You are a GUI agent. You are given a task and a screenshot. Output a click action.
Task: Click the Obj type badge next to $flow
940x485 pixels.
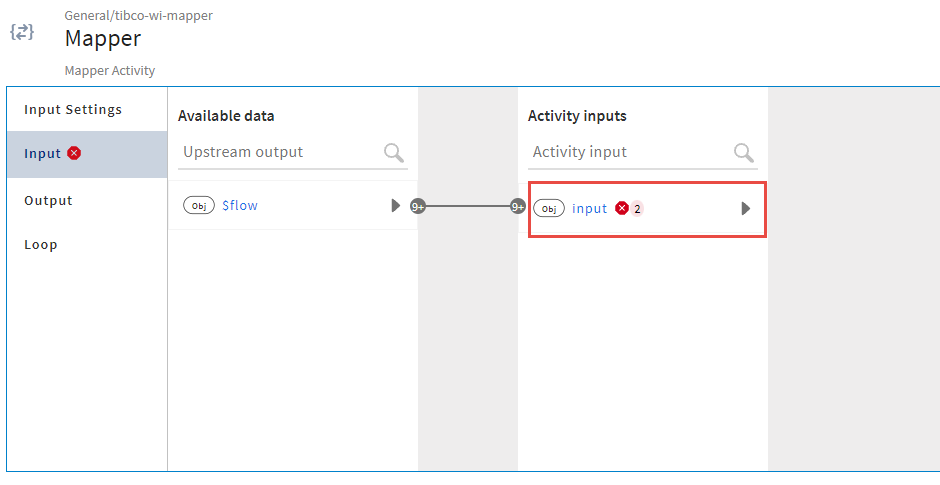click(199, 205)
